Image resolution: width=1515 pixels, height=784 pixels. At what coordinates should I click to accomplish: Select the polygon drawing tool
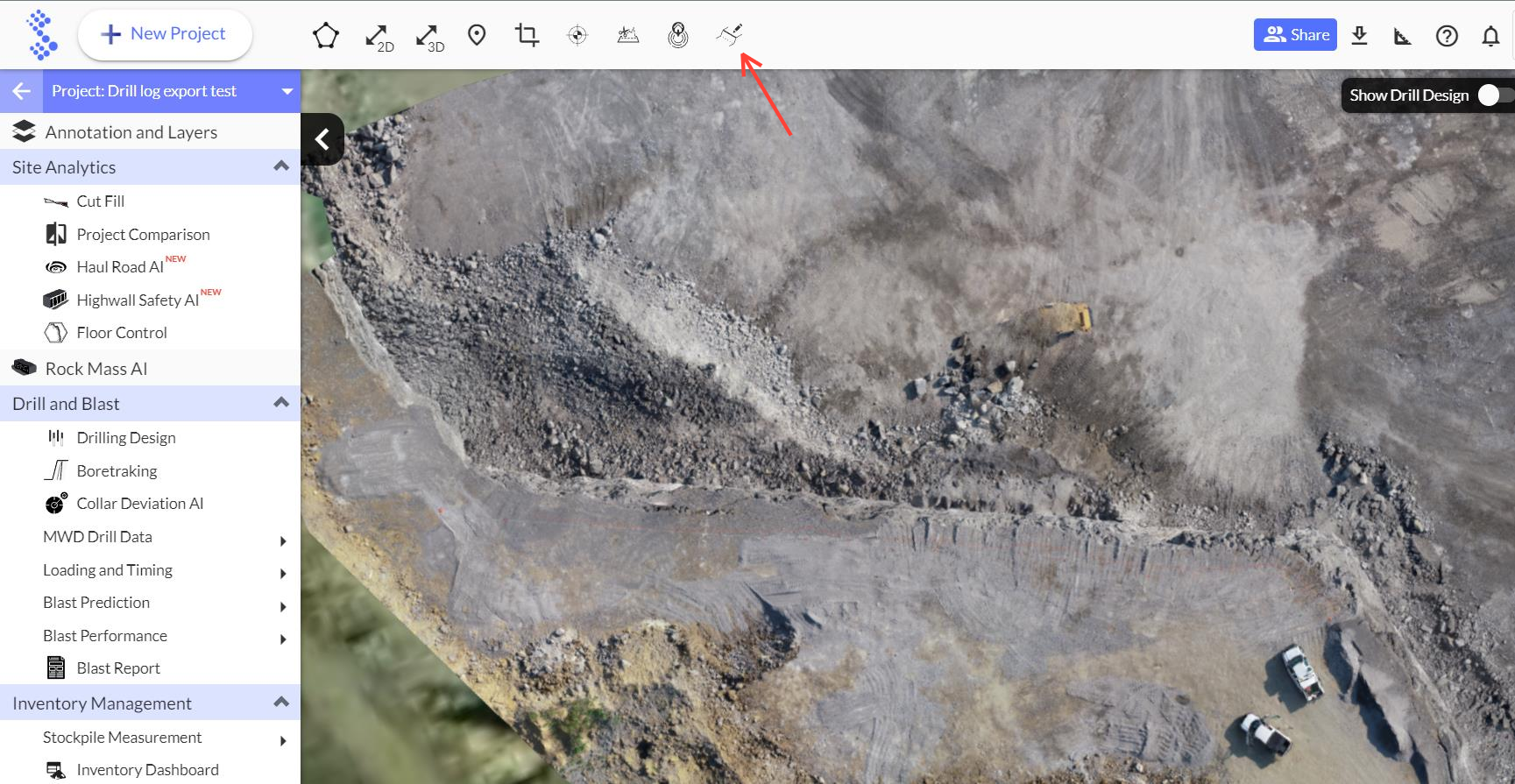point(326,36)
